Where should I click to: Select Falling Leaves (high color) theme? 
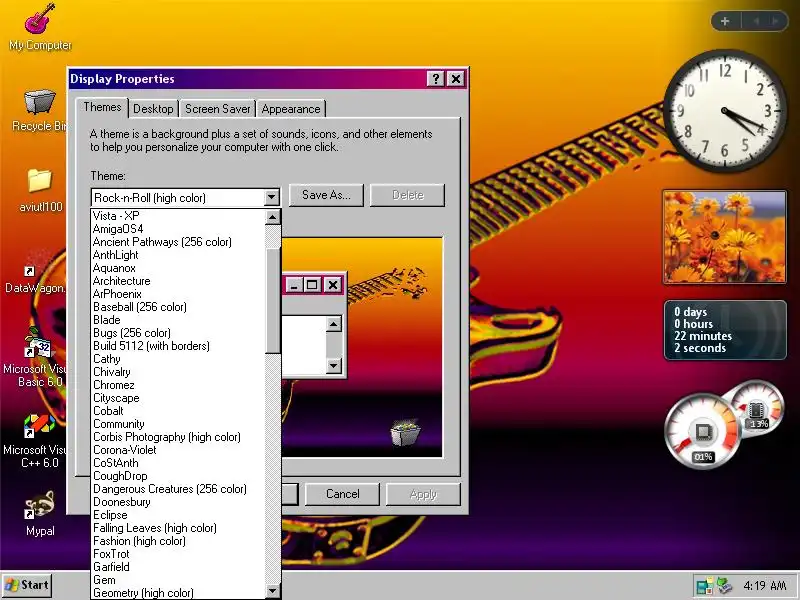[x=179, y=528]
